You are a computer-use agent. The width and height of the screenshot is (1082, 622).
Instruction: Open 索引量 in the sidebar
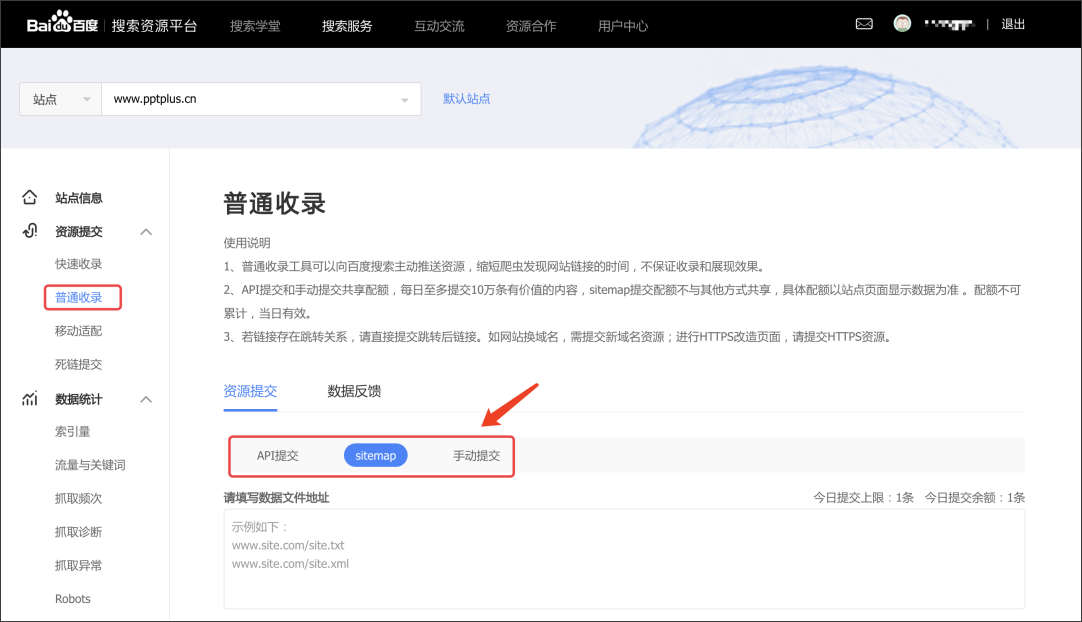click(72, 431)
